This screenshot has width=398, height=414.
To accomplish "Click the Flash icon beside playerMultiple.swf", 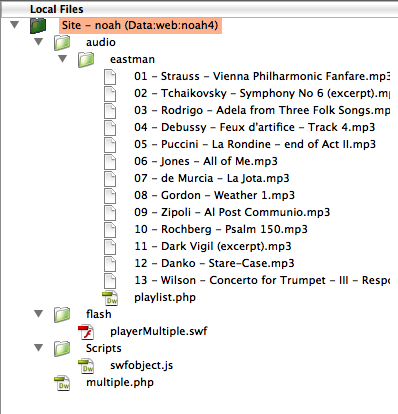I will pos(86,332).
